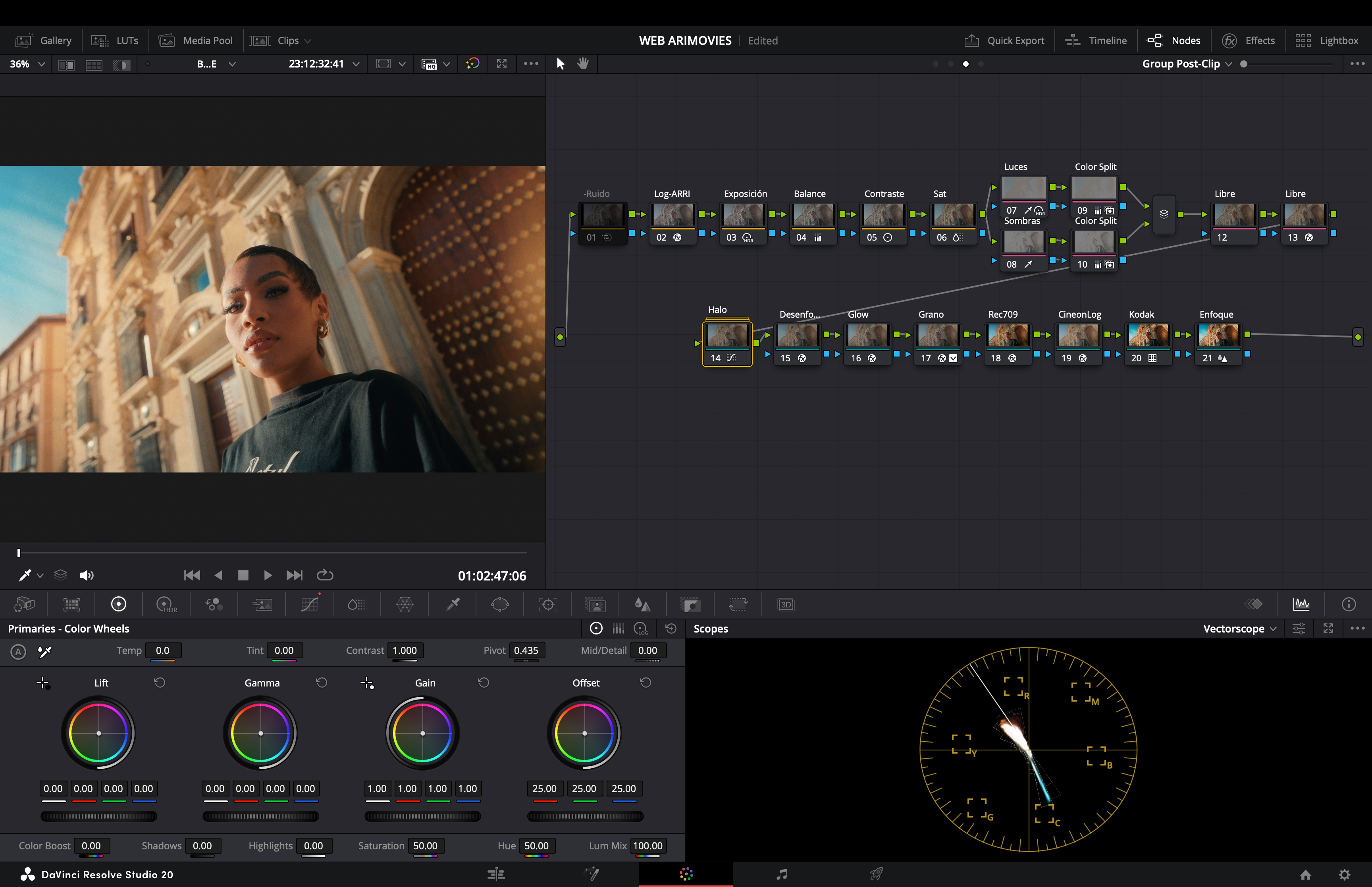Open the Media Pool panel
This screenshot has height=887, width=1372.
(x=196, y=40)
